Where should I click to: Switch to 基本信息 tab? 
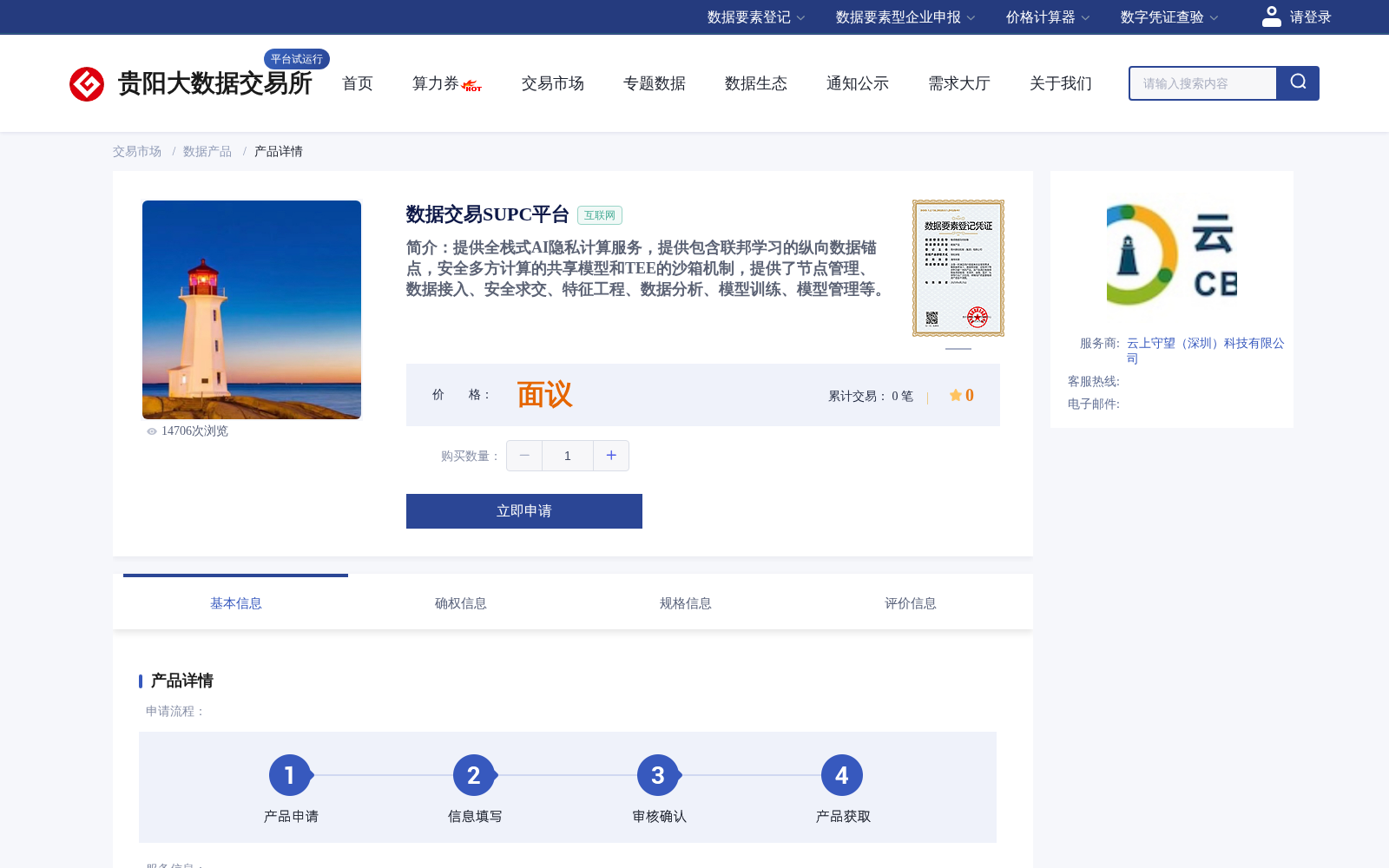(x=236, y=603)
